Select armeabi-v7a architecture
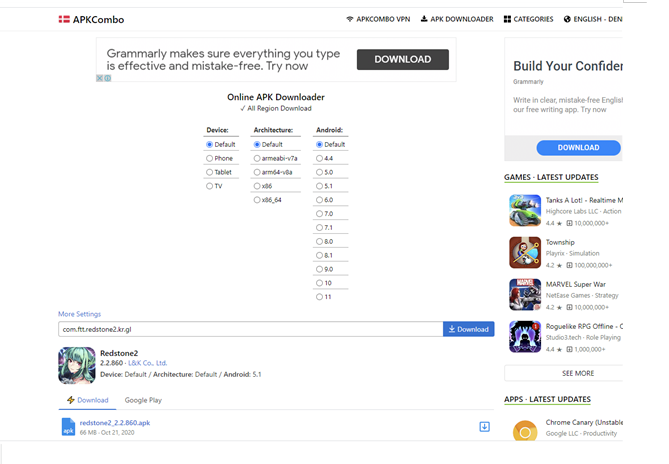Viewport: 669px width, 464px height. (257, 158)
